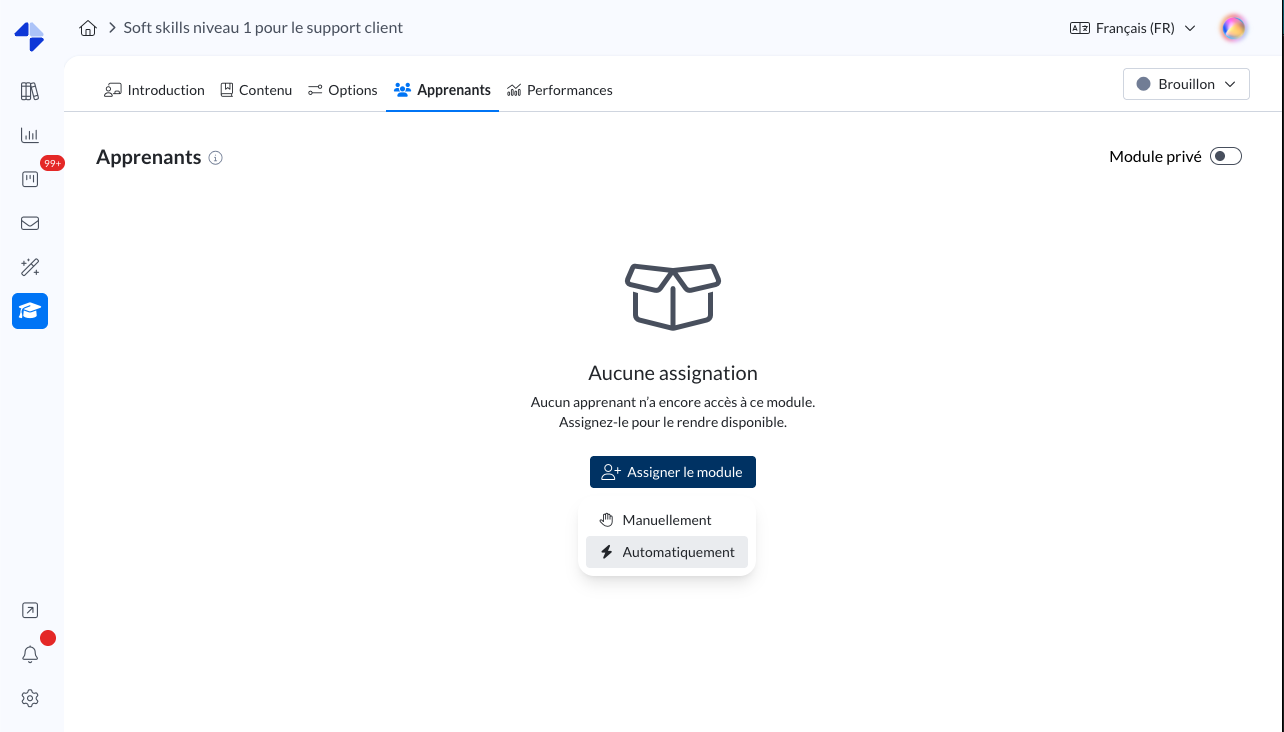Screen dimensions: 1284x732
Task: Toggle the Module privé switch
Action: click(x=1225, y=156)
